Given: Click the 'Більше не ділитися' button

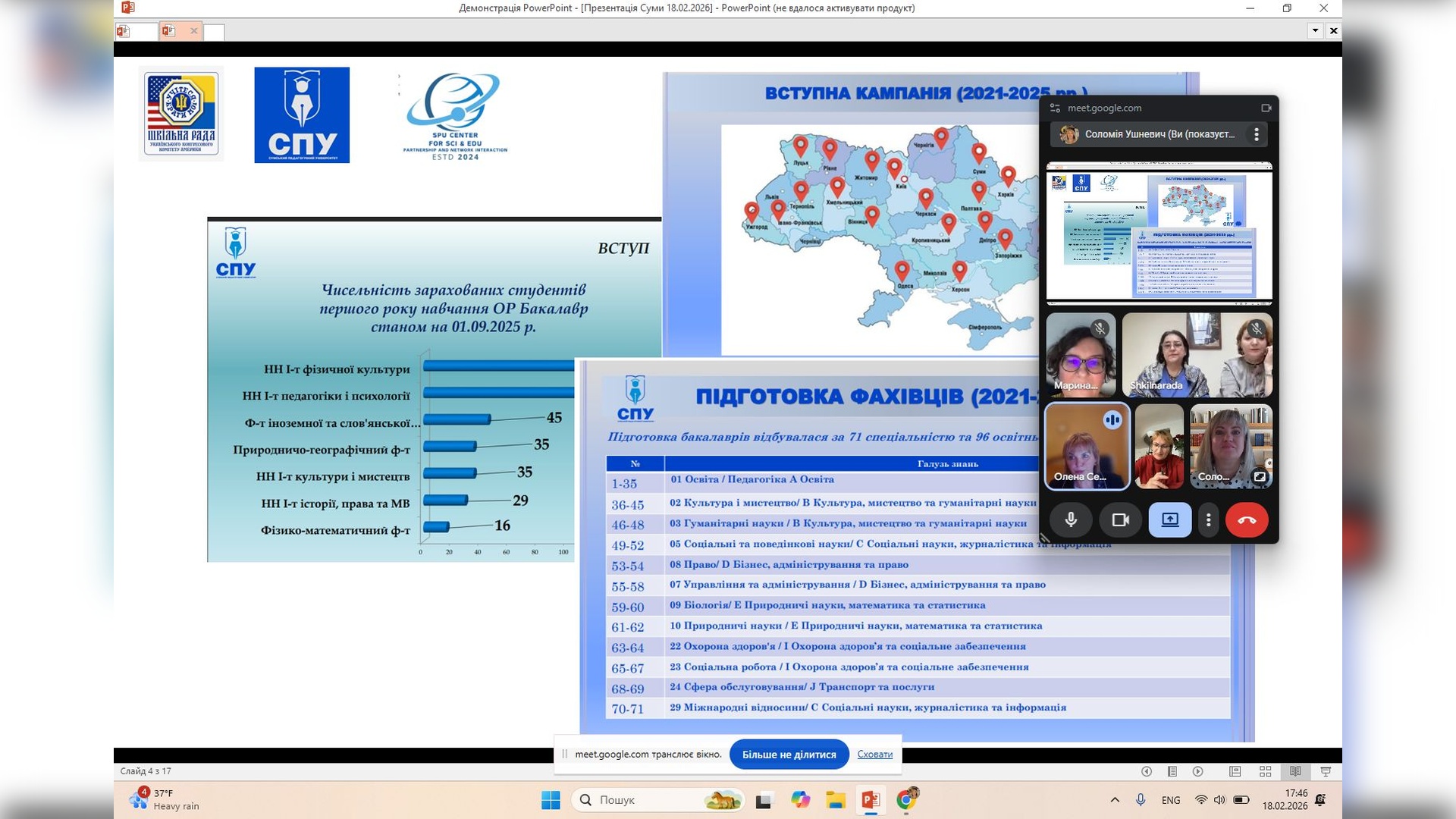Looking at the screenshot, I should point(789,755).
